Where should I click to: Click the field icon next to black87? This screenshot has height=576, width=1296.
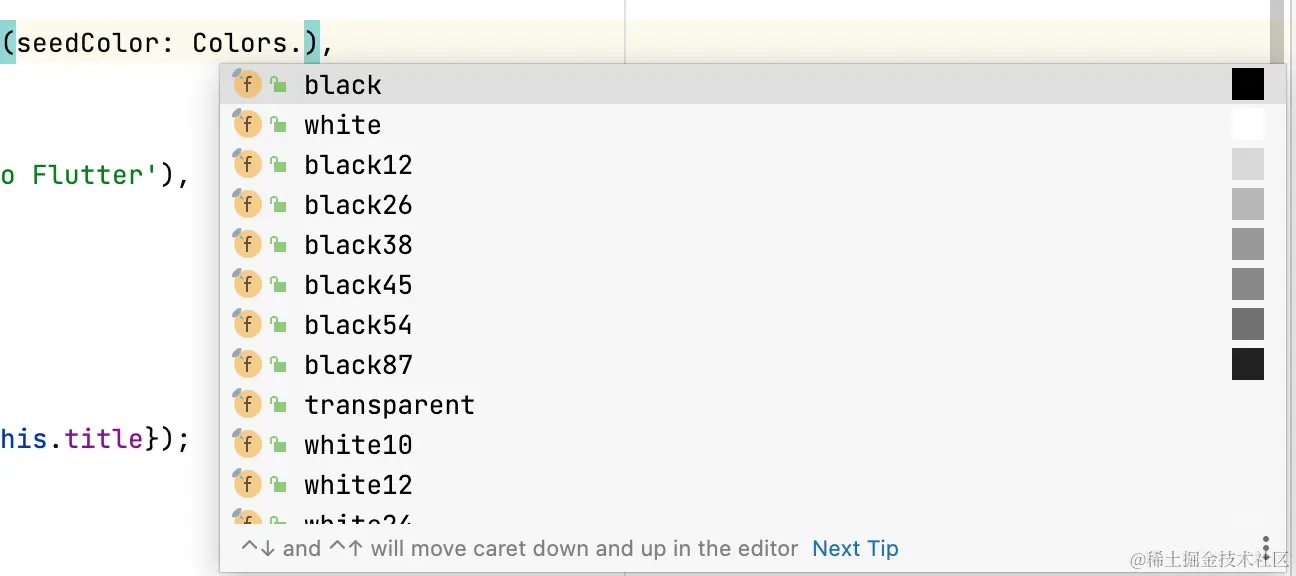247,364
